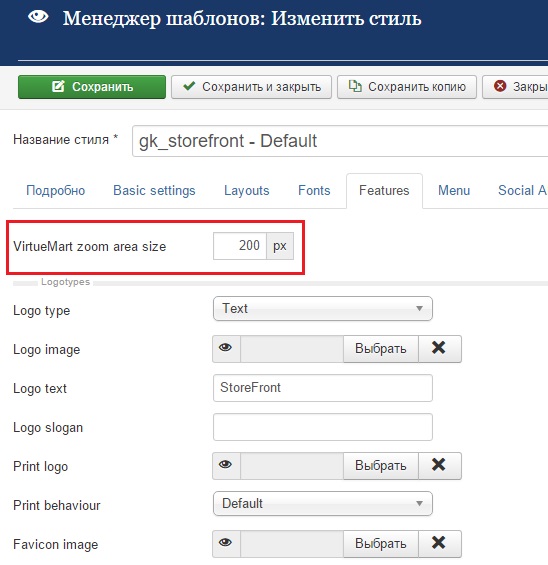Click the red Закрыть button
548x565 pixels.
click(x=516, y=87)
